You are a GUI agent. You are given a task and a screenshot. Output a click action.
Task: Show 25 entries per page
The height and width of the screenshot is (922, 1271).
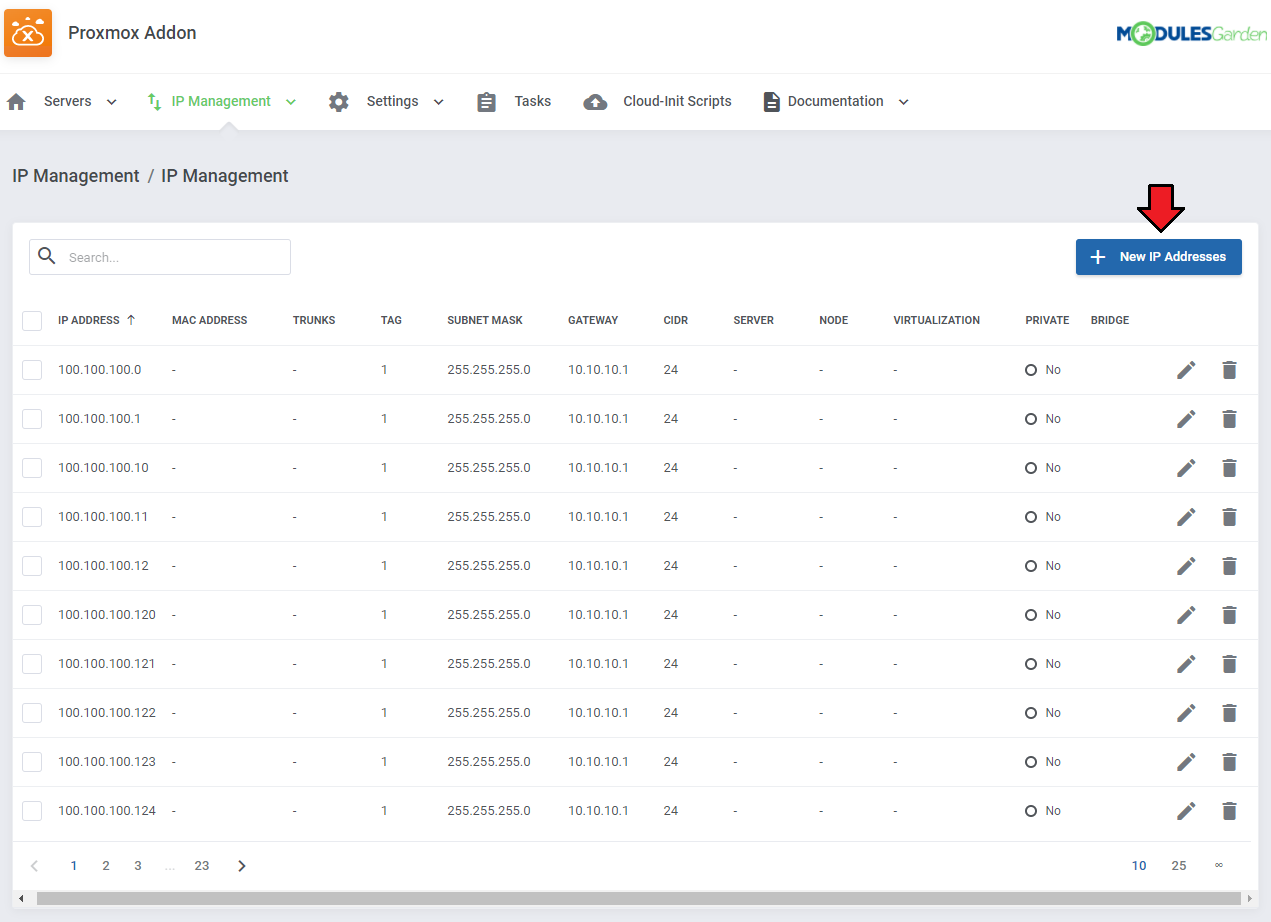[1179, 866]
